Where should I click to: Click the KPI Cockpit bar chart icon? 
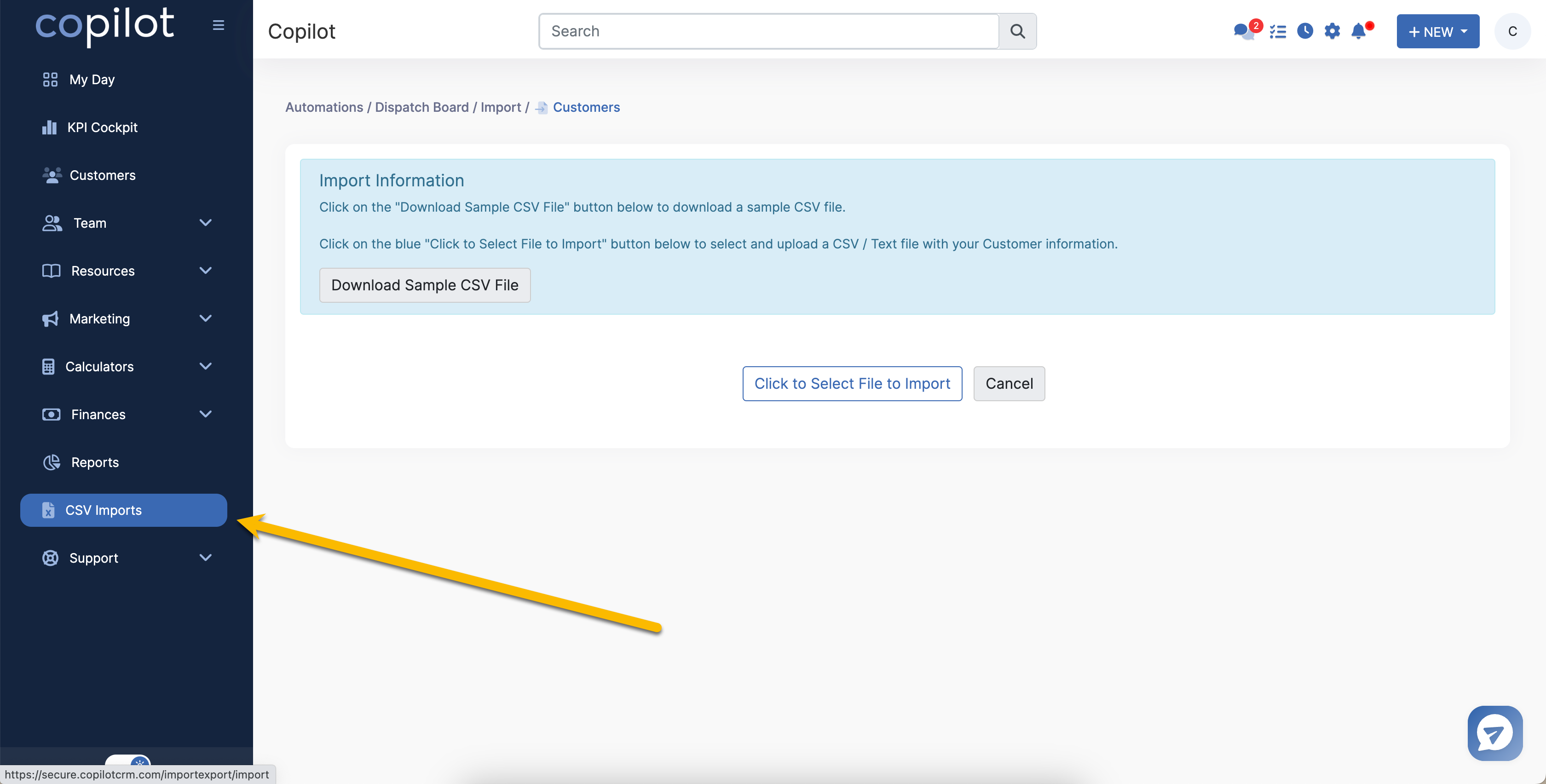[49, 127]
